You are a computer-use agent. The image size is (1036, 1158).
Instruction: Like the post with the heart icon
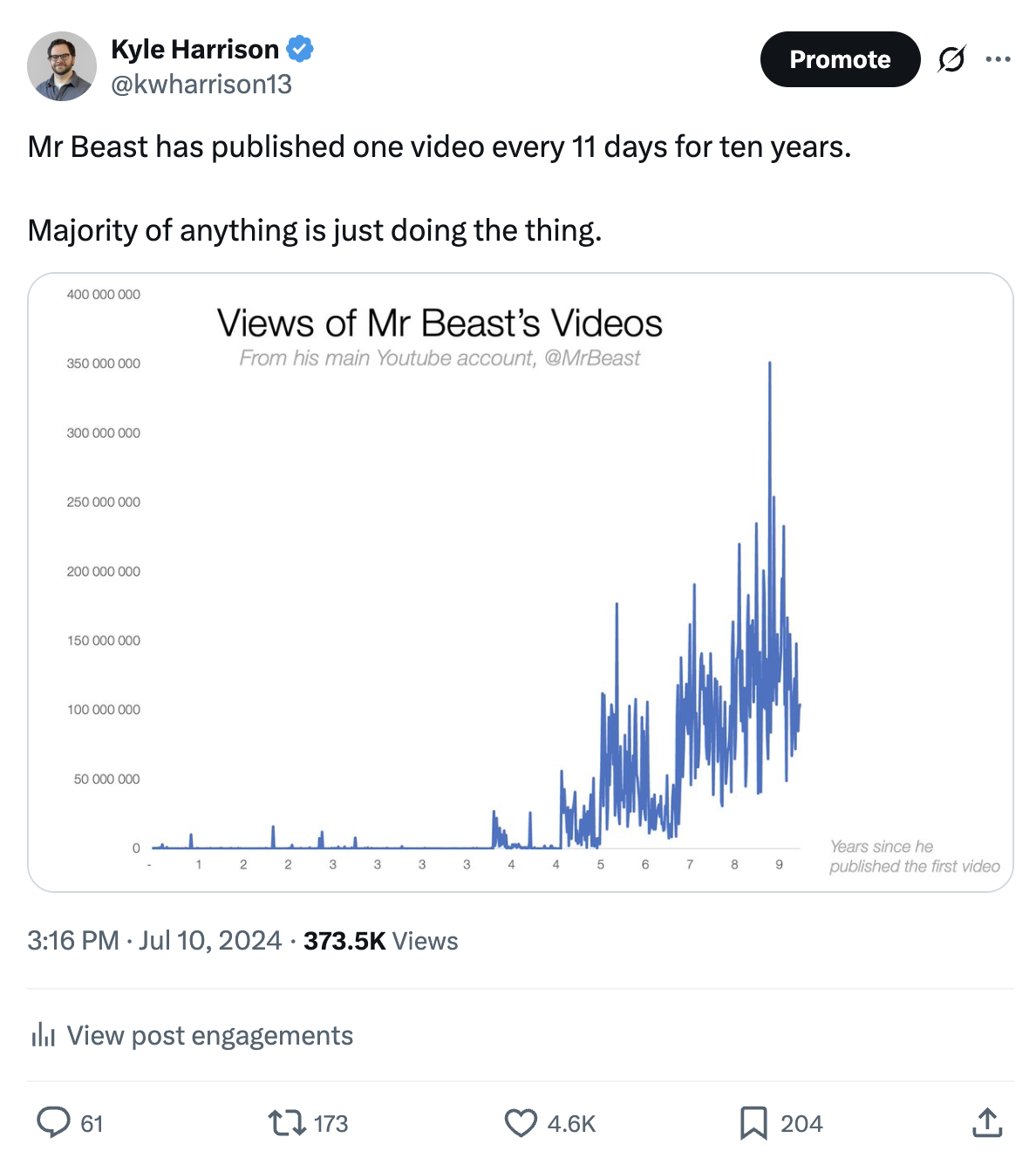click(x=521, y=1123)
